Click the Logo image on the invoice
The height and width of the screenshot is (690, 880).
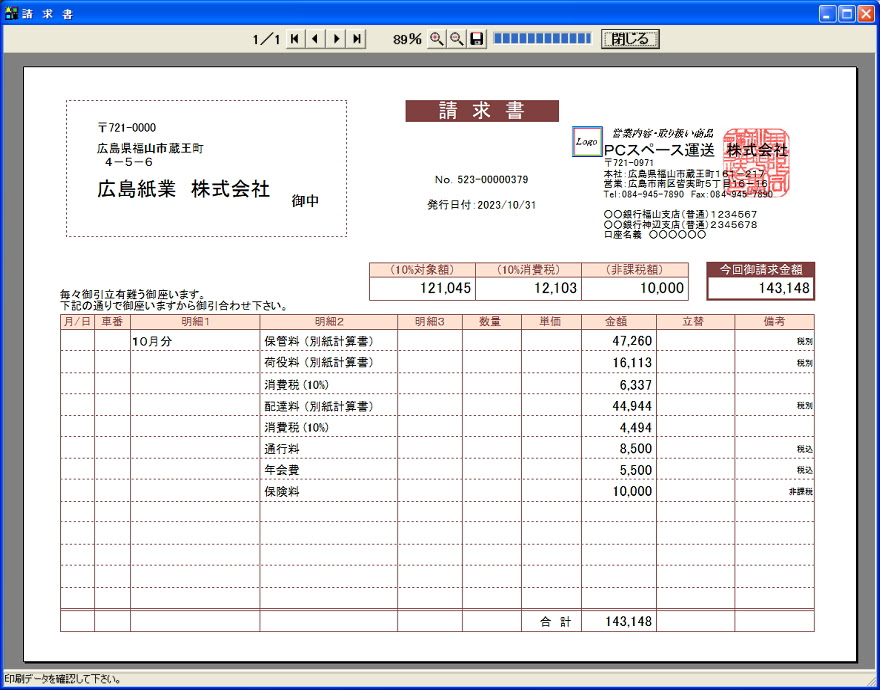(x=587, y=141)
